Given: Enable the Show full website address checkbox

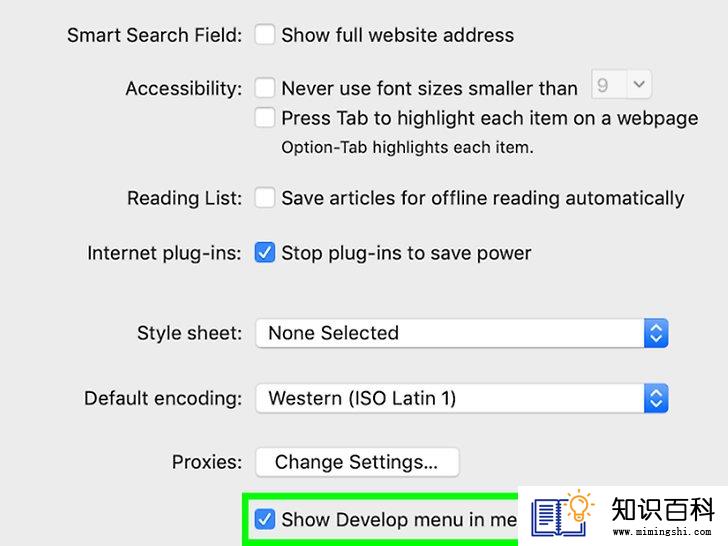Looking at the screenshot, I should (265, 35).
